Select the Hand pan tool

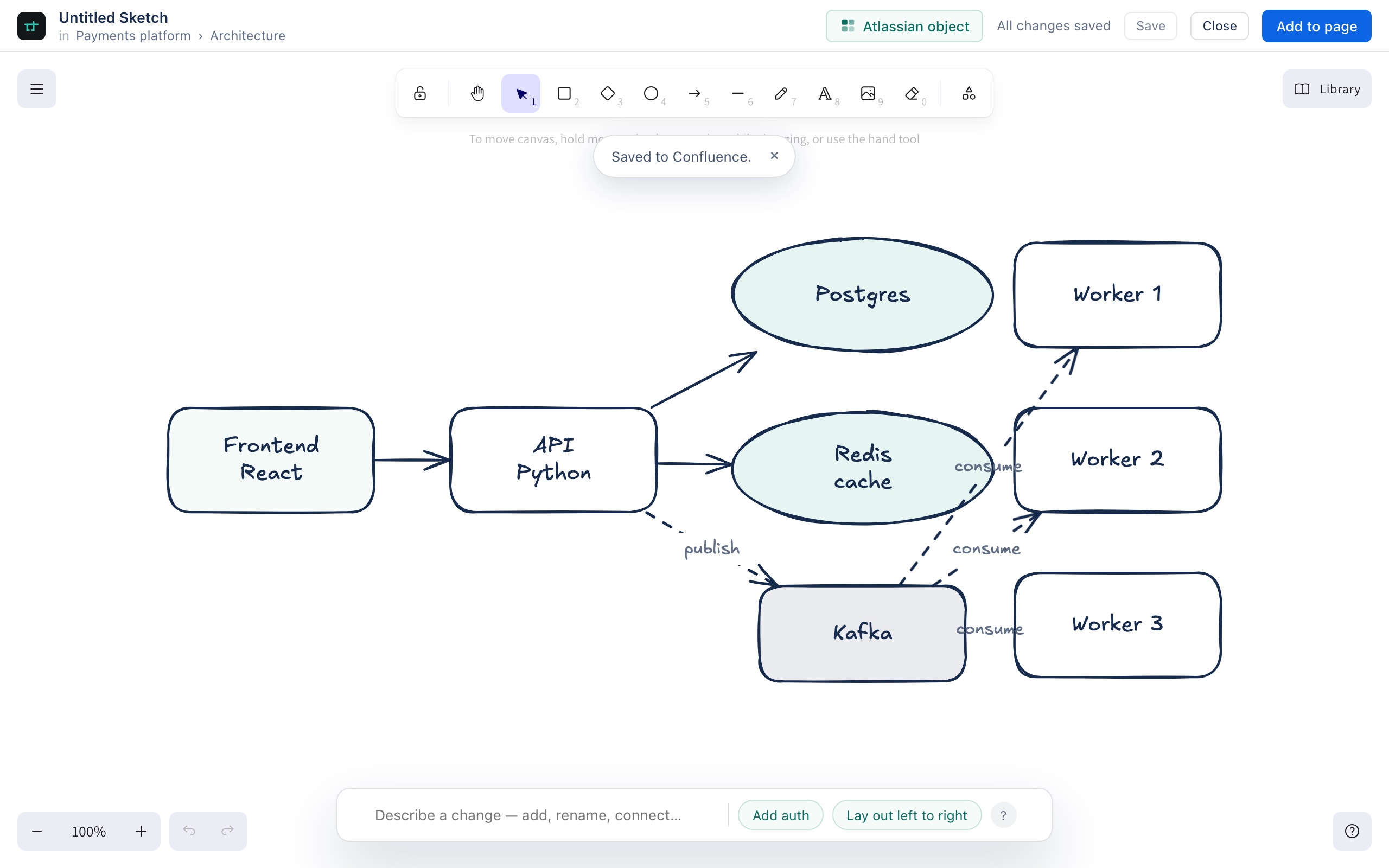coord(477,93)
